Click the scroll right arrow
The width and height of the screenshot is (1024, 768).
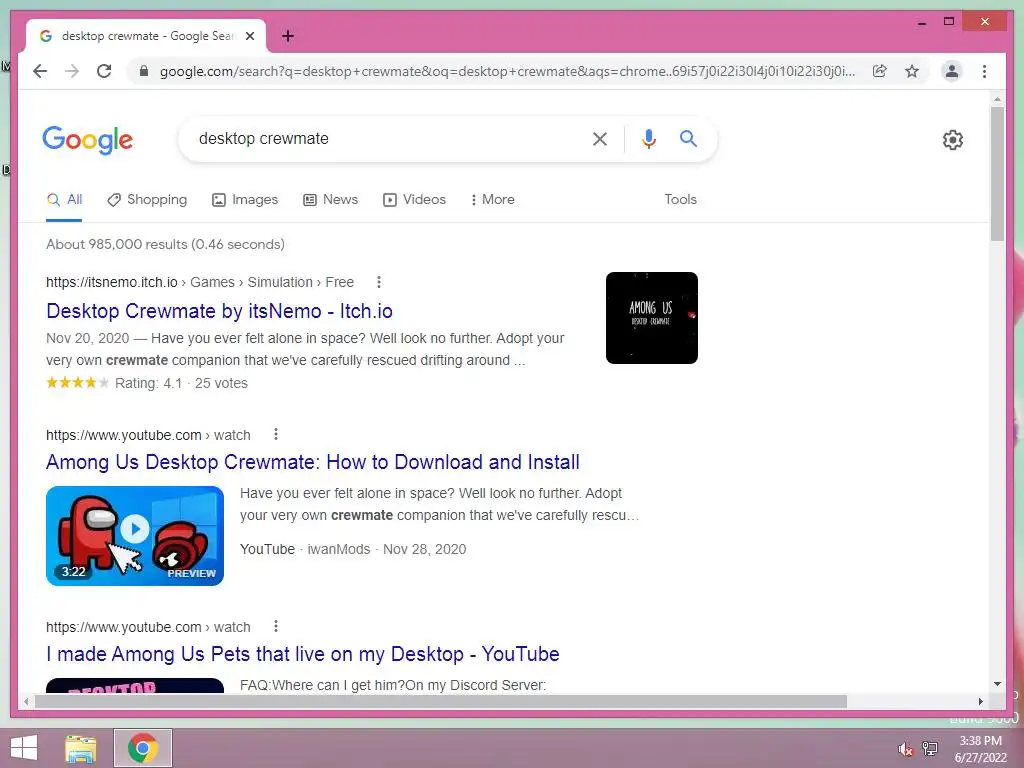[x=980, y=701]
